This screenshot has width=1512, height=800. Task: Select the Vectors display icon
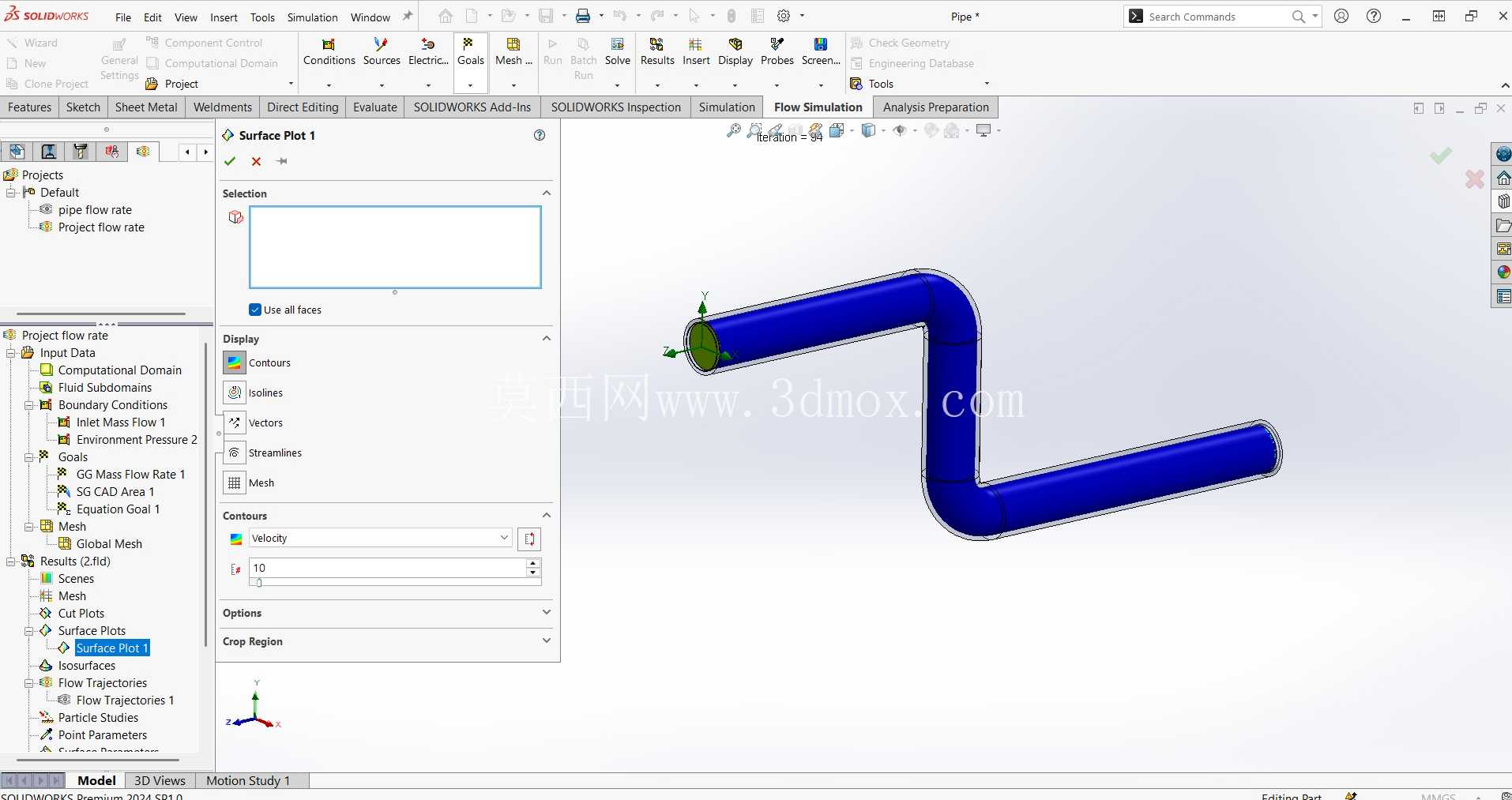[x=235, y=423]
